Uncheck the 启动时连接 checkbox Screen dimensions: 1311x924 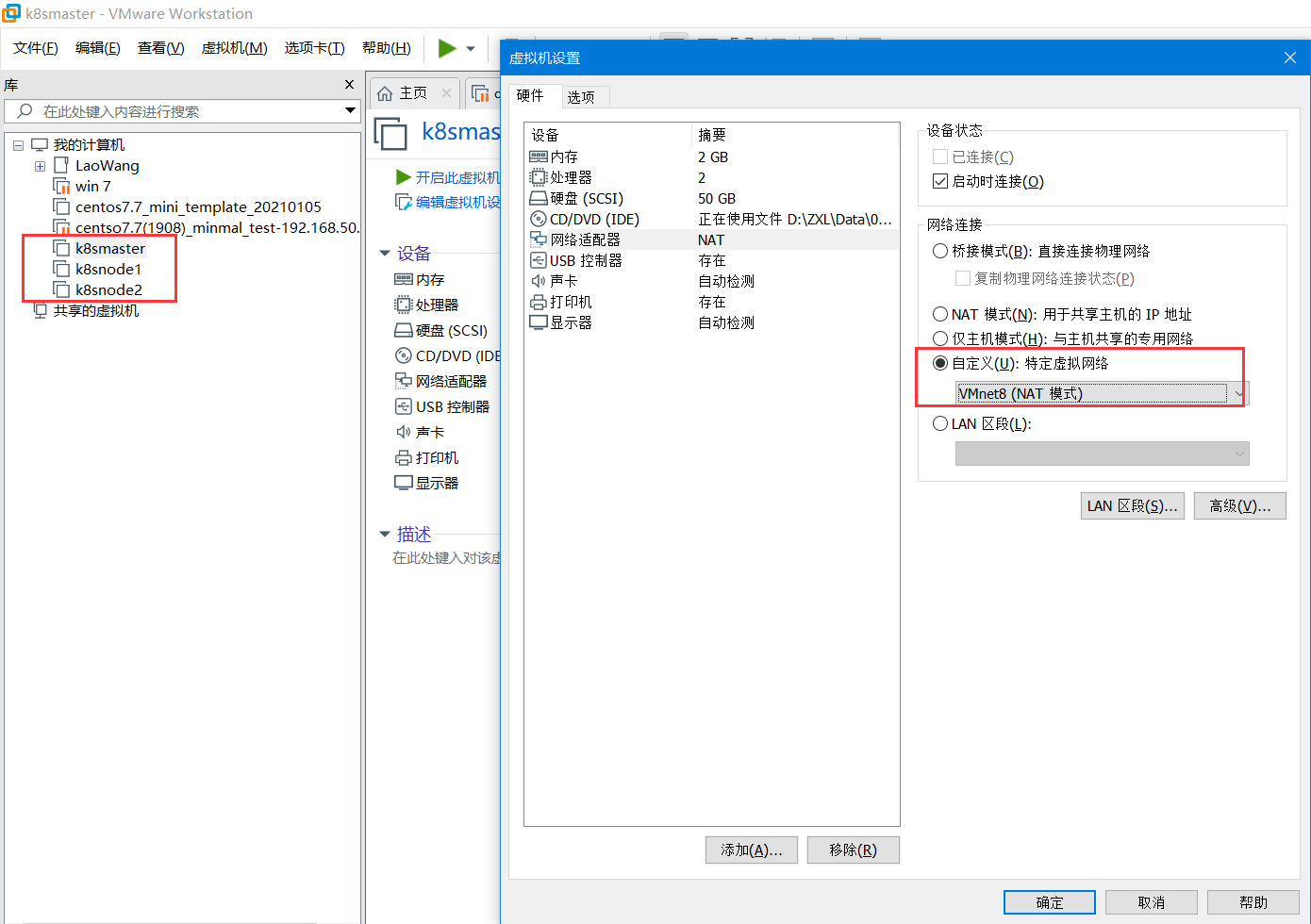[x=939, y=181]
